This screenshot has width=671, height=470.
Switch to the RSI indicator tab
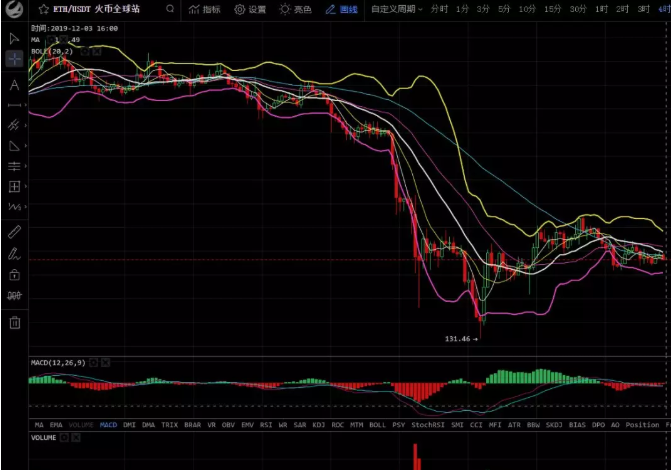(x=266, y=425)
